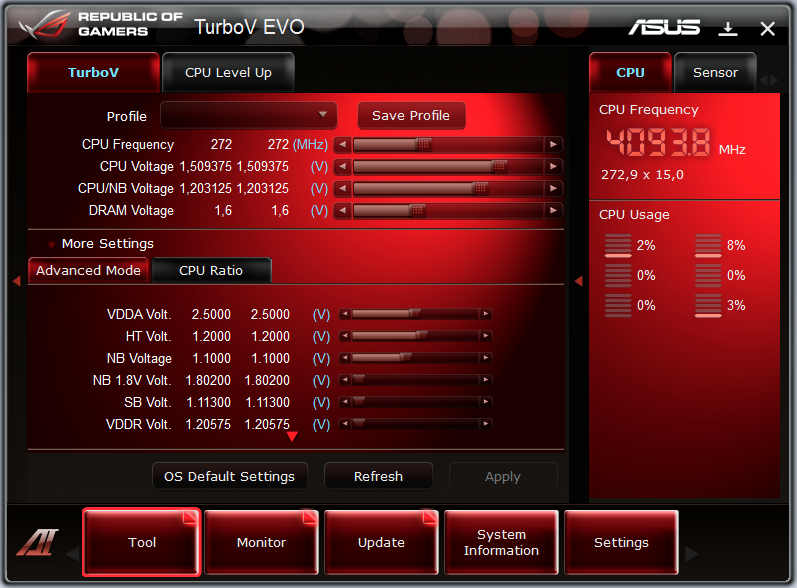This screenshot has height=588, width=797.
Task: Raise VDDR Volt. using right arrow
Action: pyautogui.click(x=486, y=423)
